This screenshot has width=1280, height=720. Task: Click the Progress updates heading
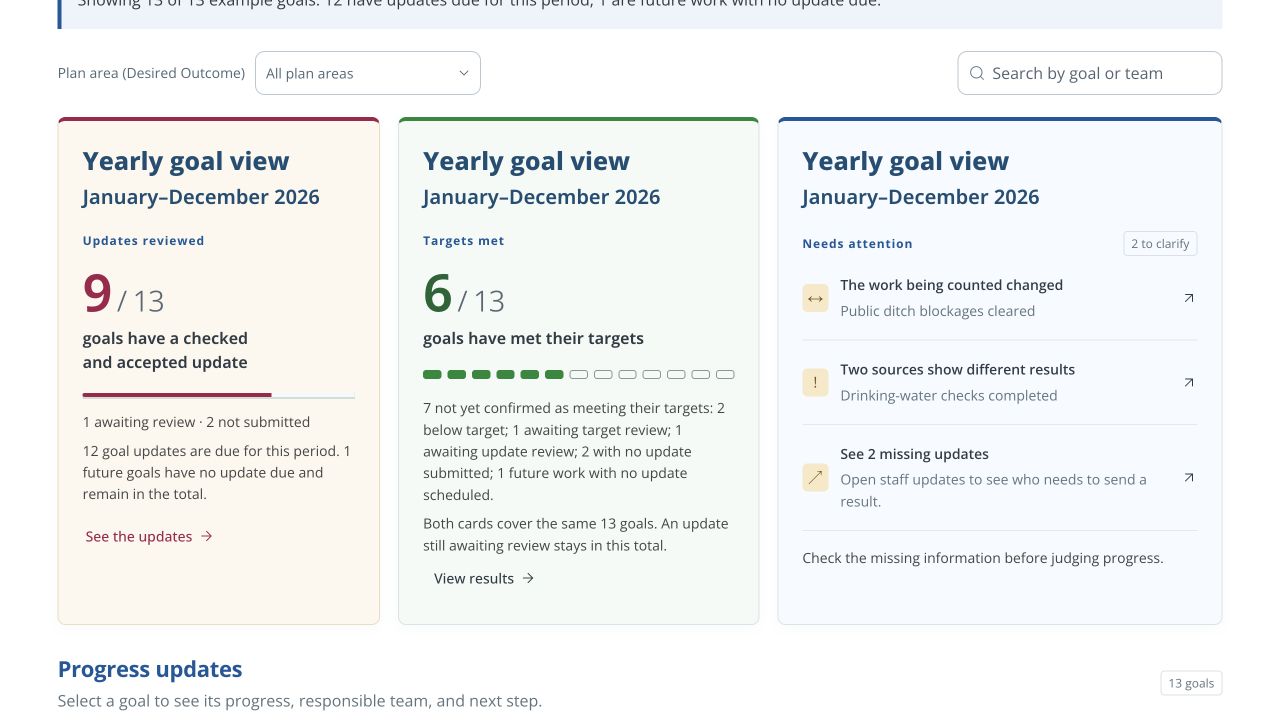tap(150, 669)
